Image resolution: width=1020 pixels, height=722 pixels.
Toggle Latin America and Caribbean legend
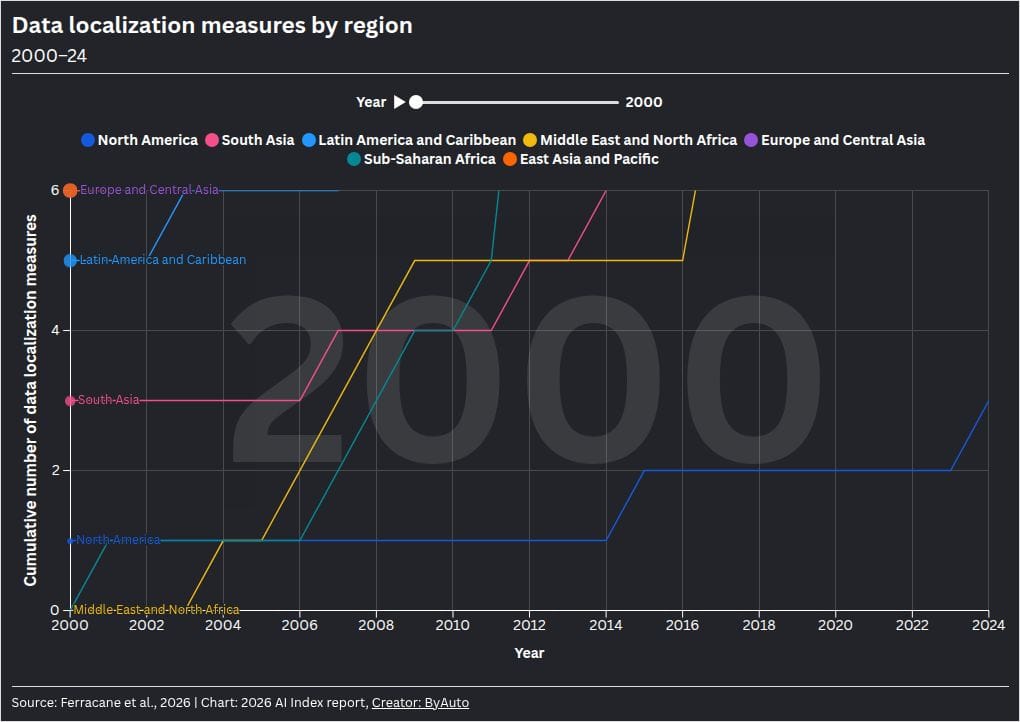(409, 140)
